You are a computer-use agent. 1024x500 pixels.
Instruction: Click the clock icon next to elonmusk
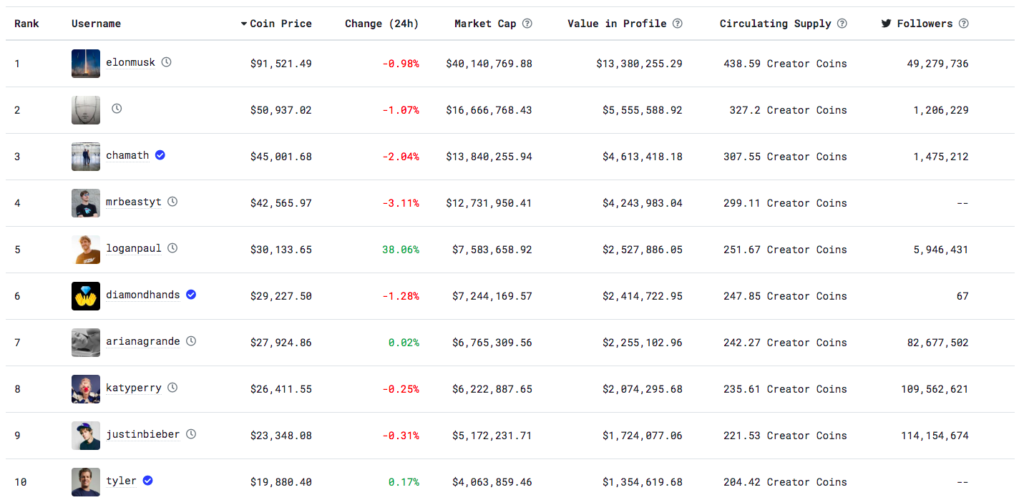[x=166, y=62]
